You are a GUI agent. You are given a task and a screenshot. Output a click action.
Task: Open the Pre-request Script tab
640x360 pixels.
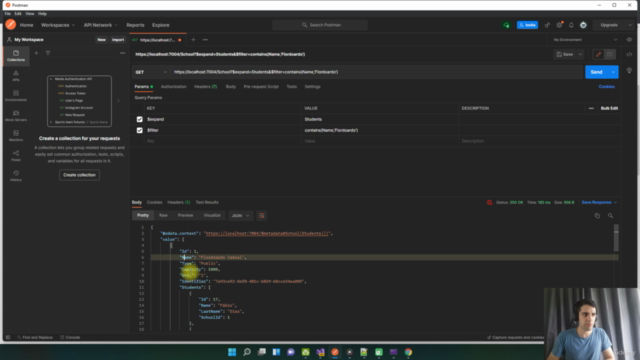click(x=261, y=87)
